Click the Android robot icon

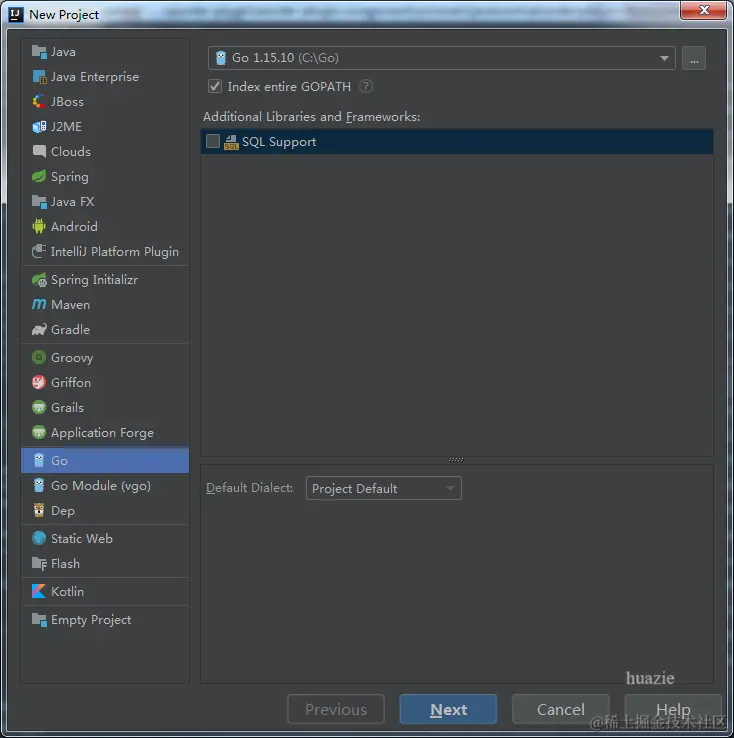click(x=39, y=226)
